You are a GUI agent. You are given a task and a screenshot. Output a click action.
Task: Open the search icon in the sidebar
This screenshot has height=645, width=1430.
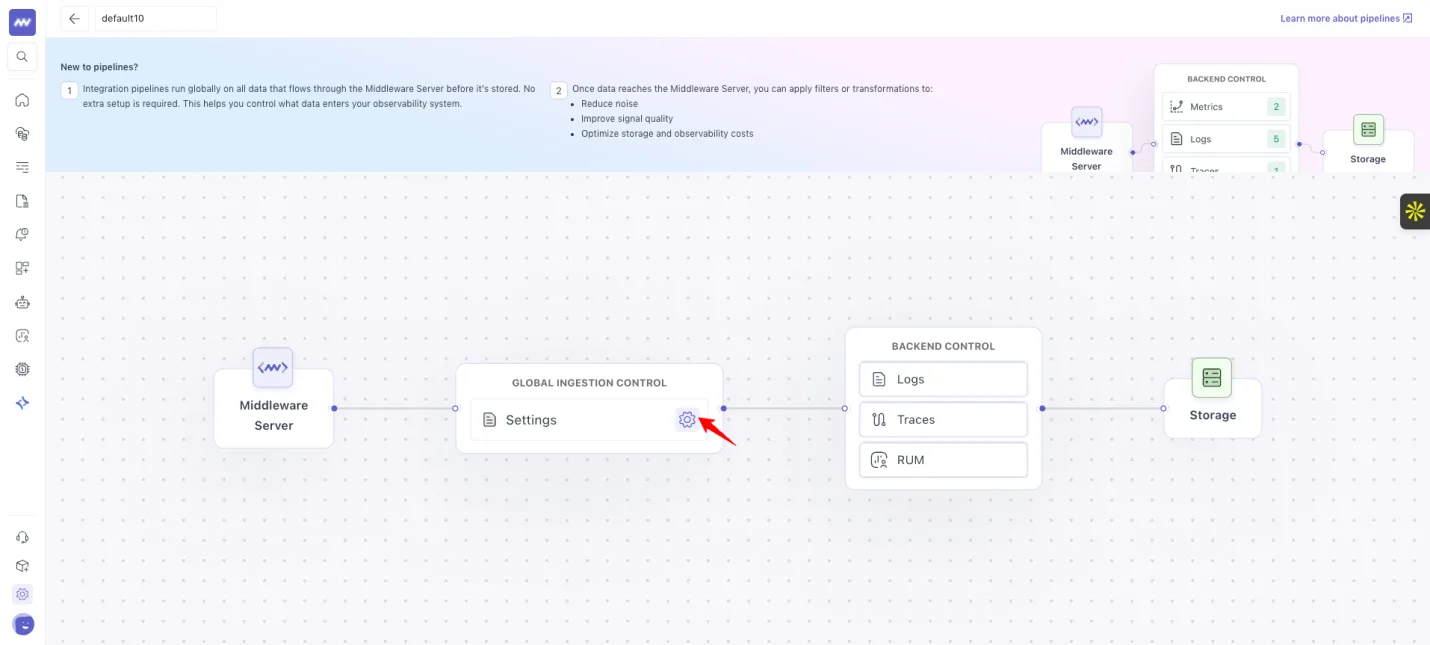(22, 57)
